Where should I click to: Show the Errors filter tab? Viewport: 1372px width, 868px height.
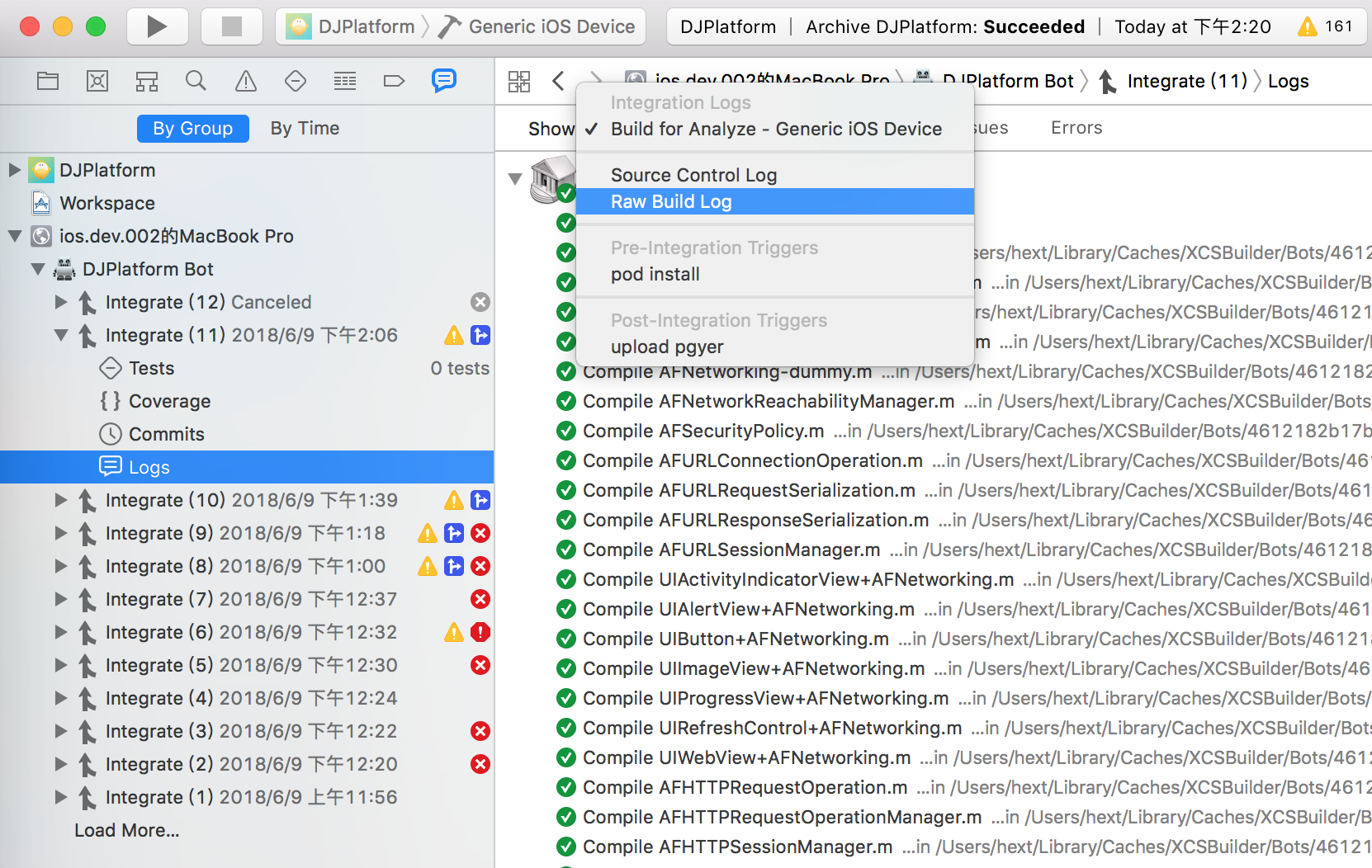[1076, 128]
